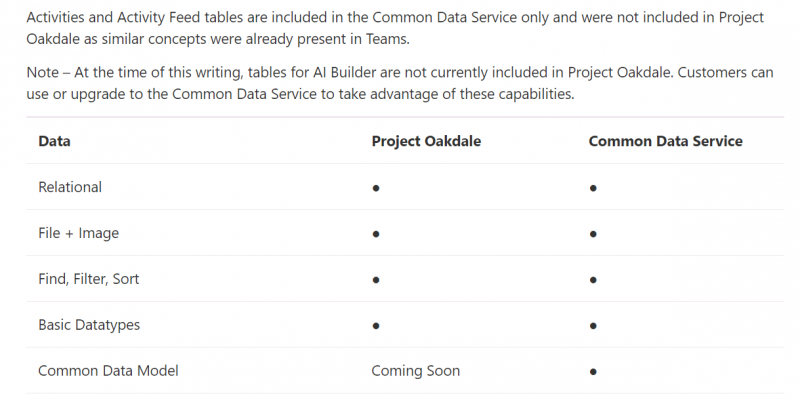The width and height of the screenshot is (800, 400).
Task: Click the Relational bullet under Common Data Service
Action: (593, 188)
